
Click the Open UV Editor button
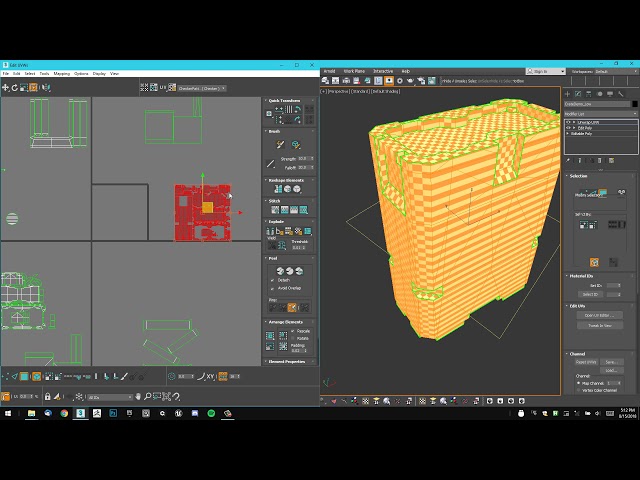tap(600, 315)
